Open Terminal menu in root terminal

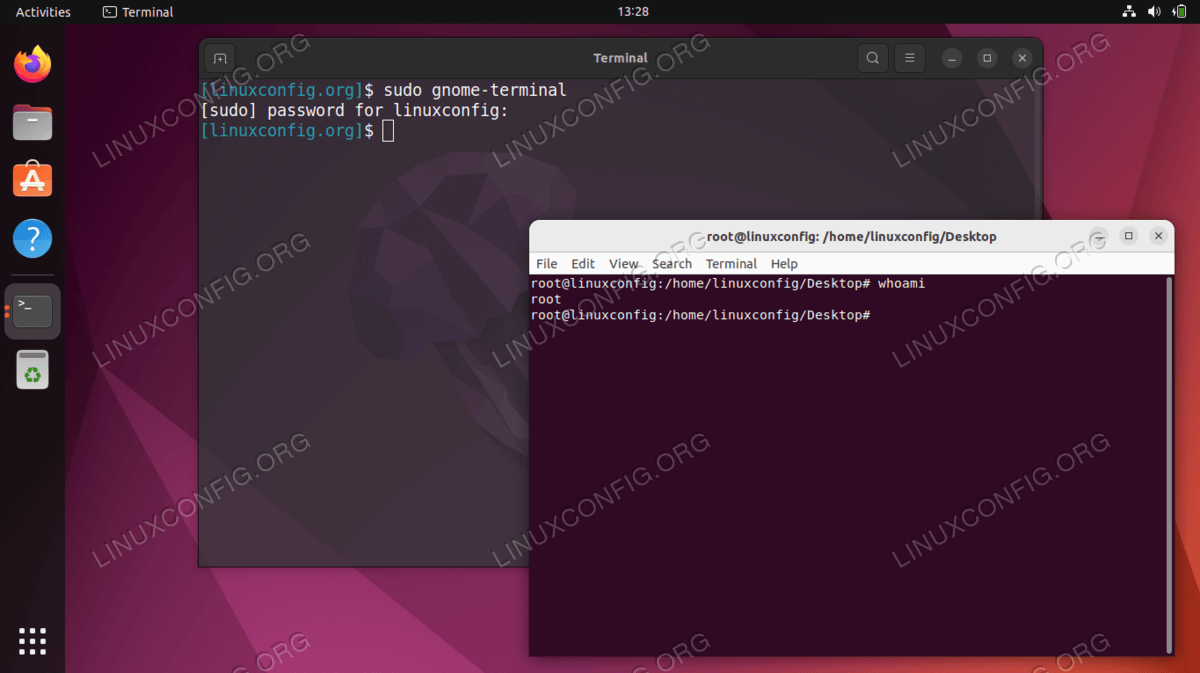(x=731, y=264)
